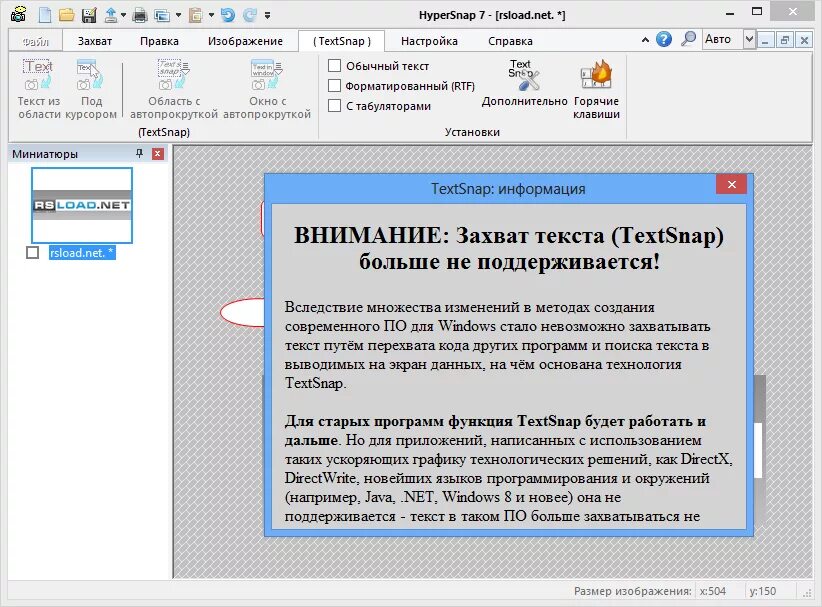
Task: Minimize the inner document window
Action: click(x=765, y=40)
